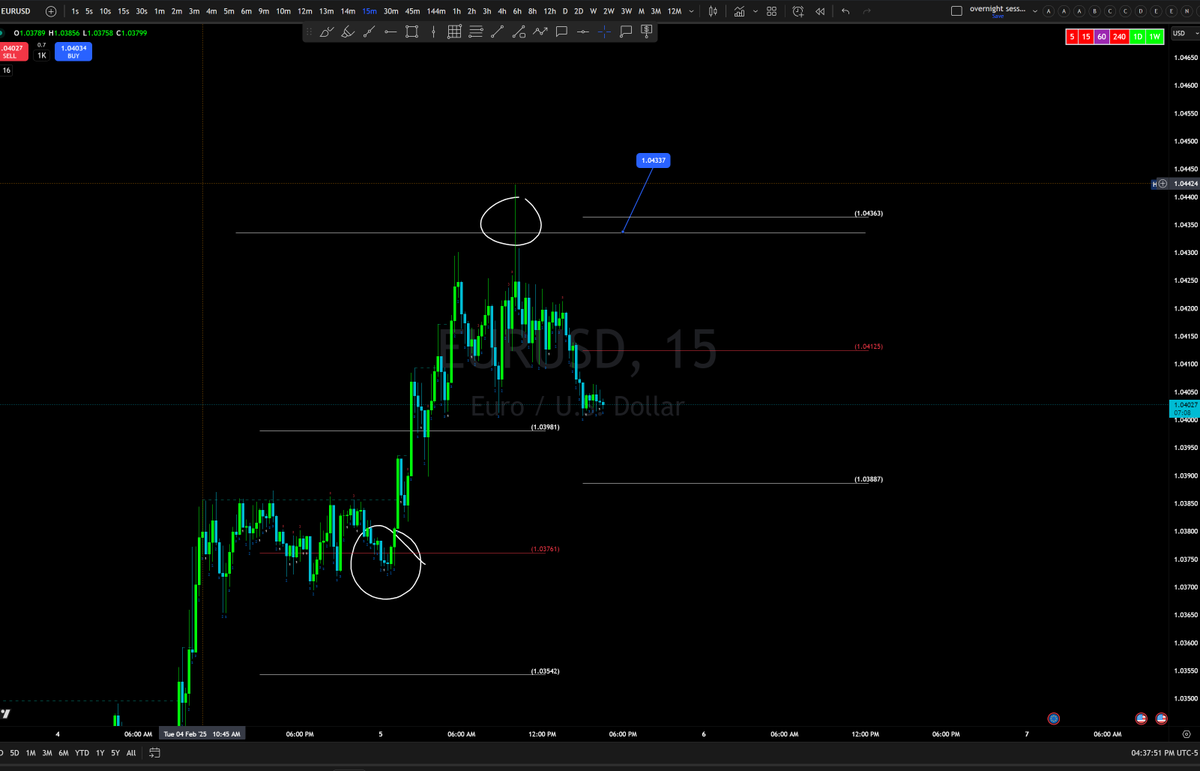Select the grid table tool

tap(454, 32)
